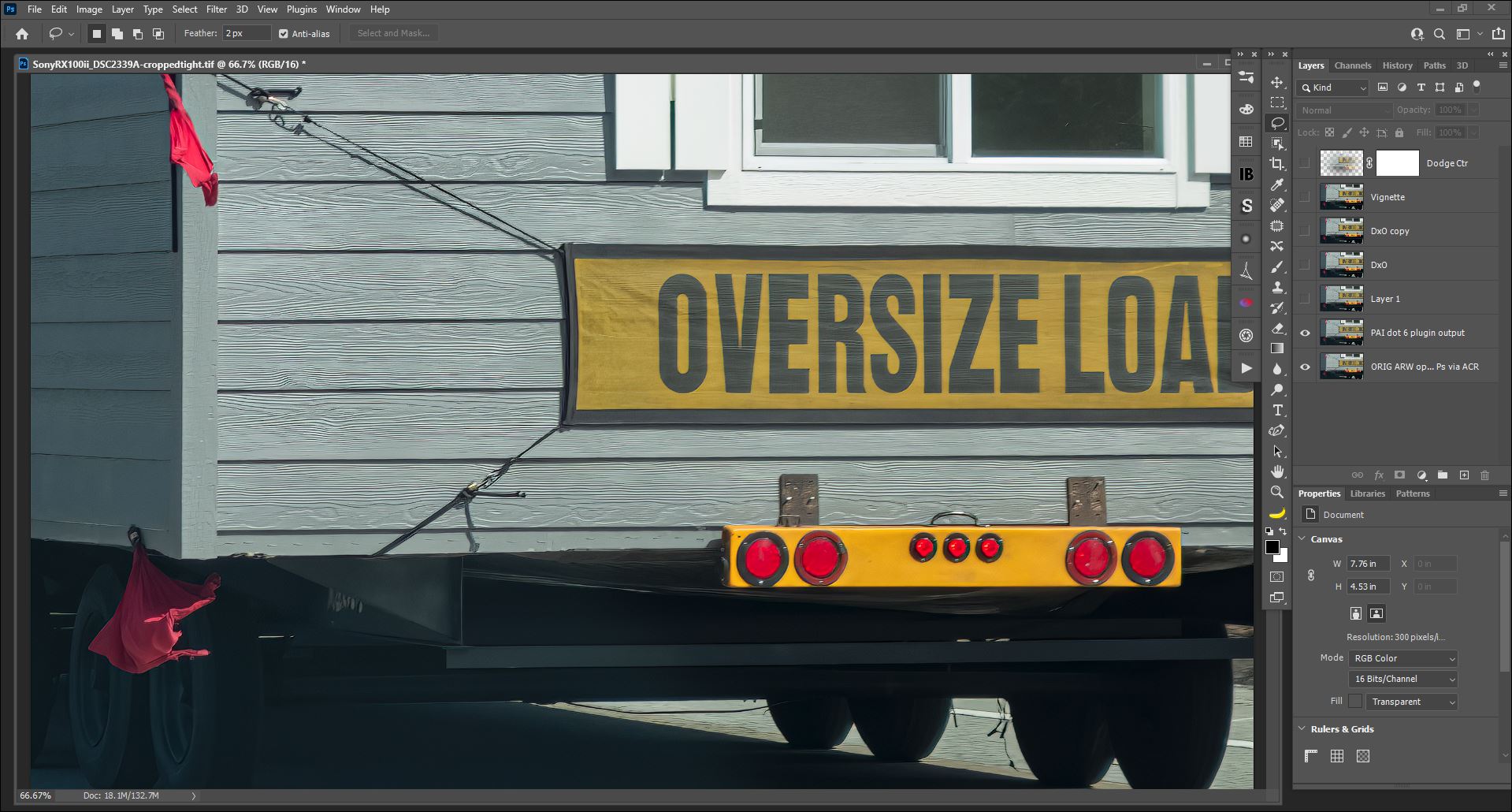Screen dimensions: 1512x812
Task: Select the Crop tool
Action: 1276,164
